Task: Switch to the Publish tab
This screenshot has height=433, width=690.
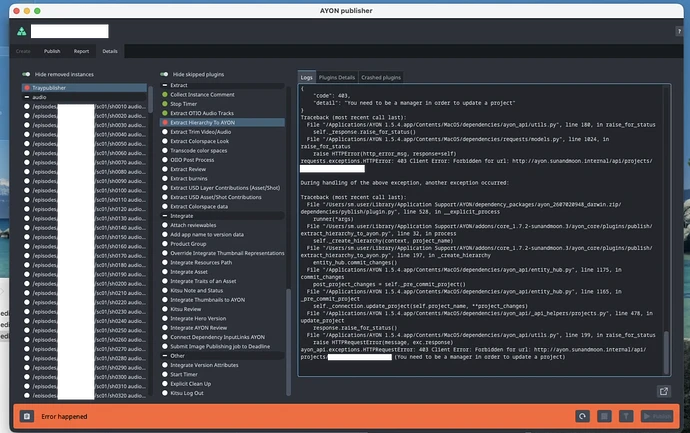Action: click(x=52, y=51)
